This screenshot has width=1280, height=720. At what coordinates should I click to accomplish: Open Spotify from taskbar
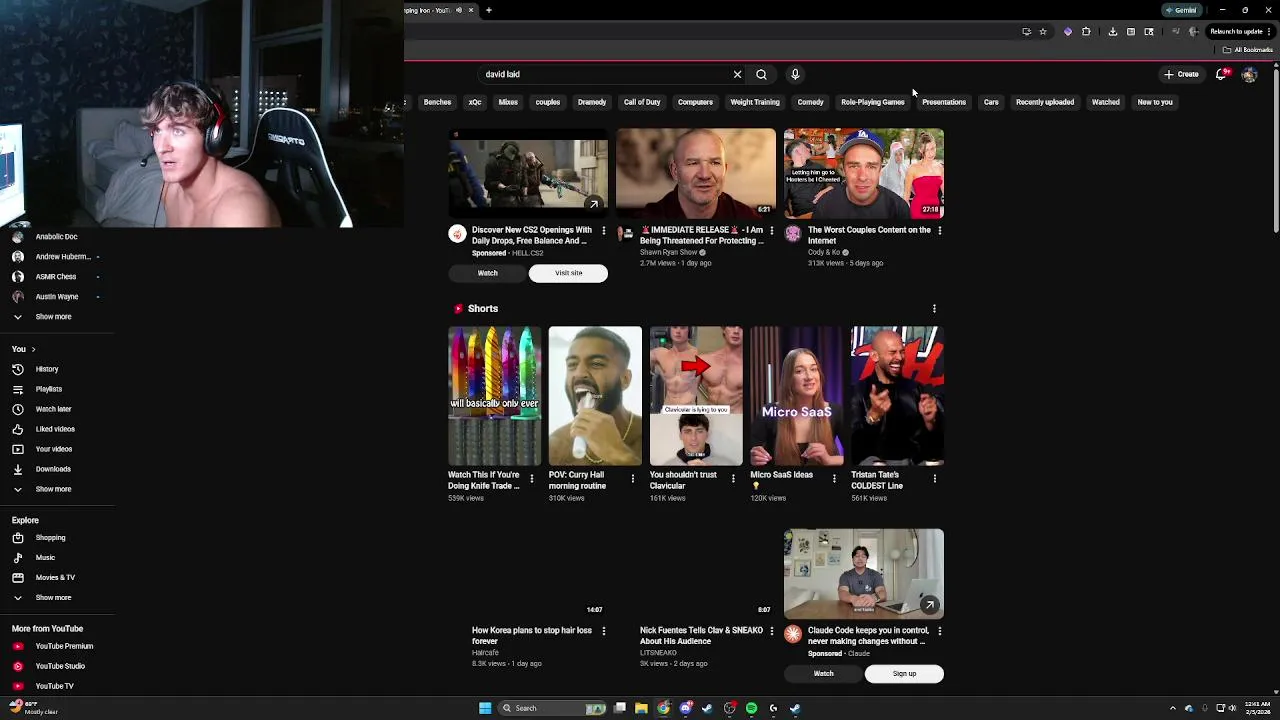pyautogui.click(x=751, y=708)
